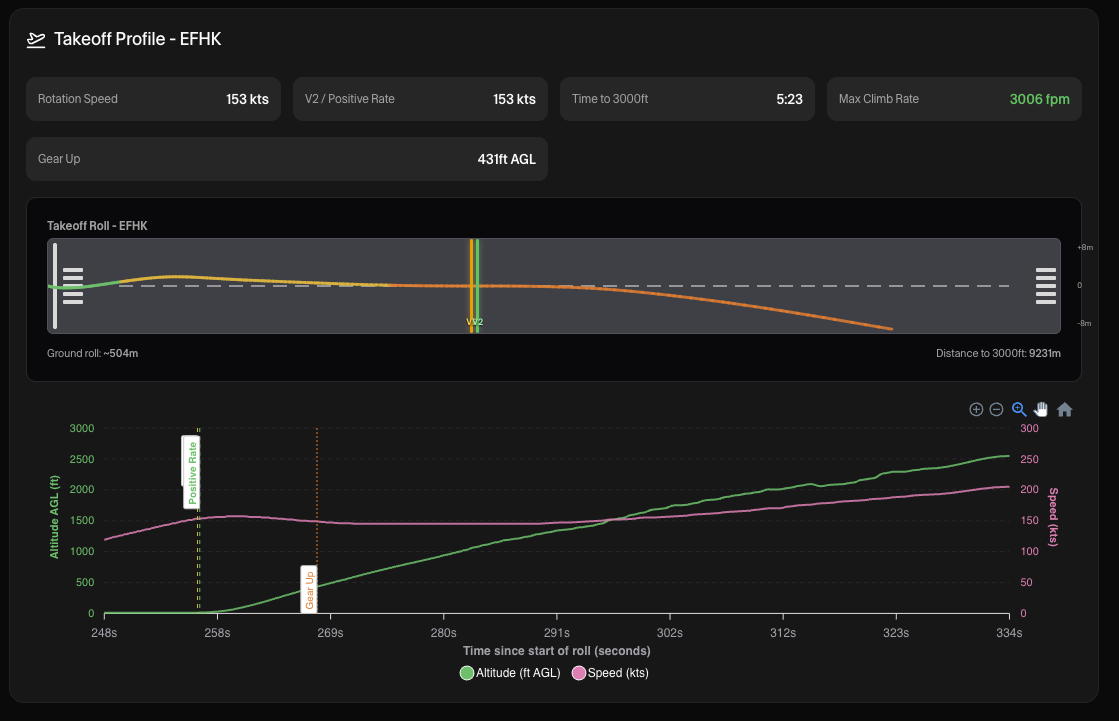Viewport: 1119px width, 721px height.
Task: Click Time since start of roll label
Action: [x=557, y=651]
